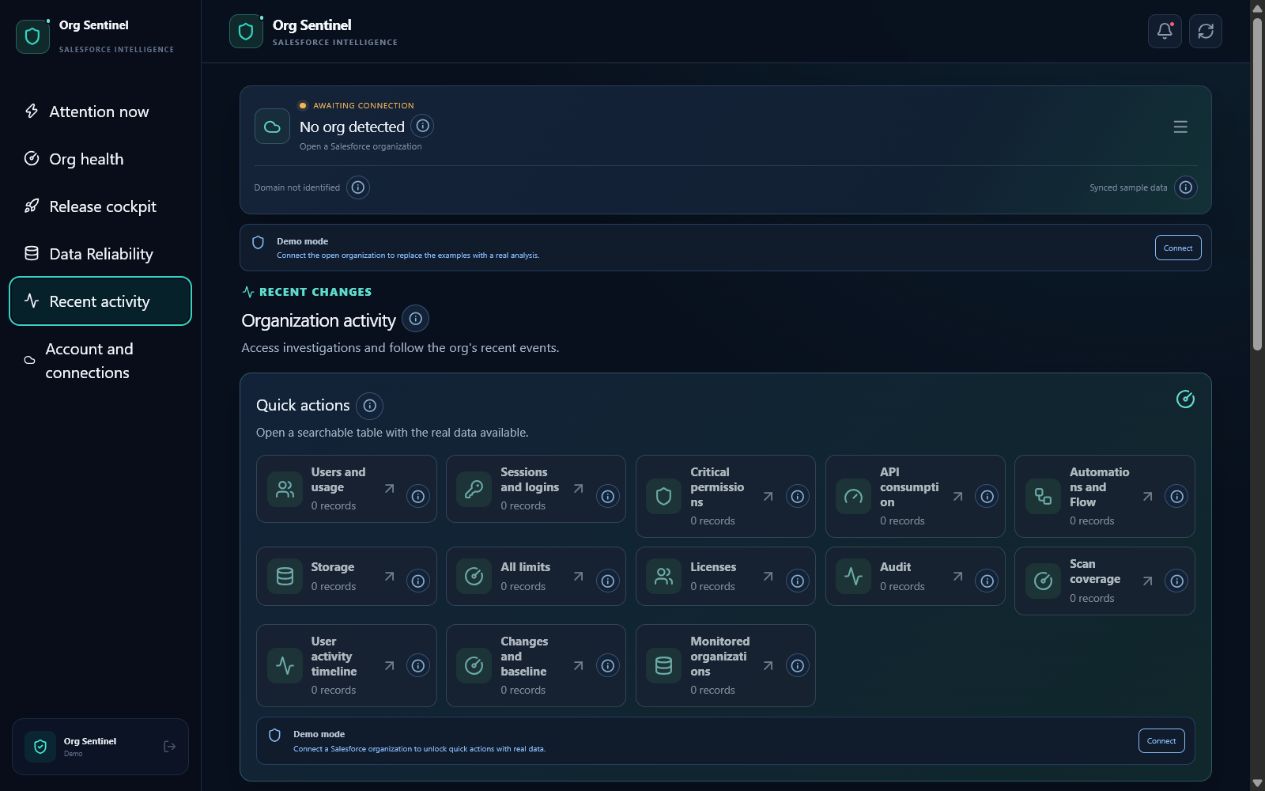Click Connect in Quick actions Demo banner
This screenshot has height=791, width=1265.
1161,741
